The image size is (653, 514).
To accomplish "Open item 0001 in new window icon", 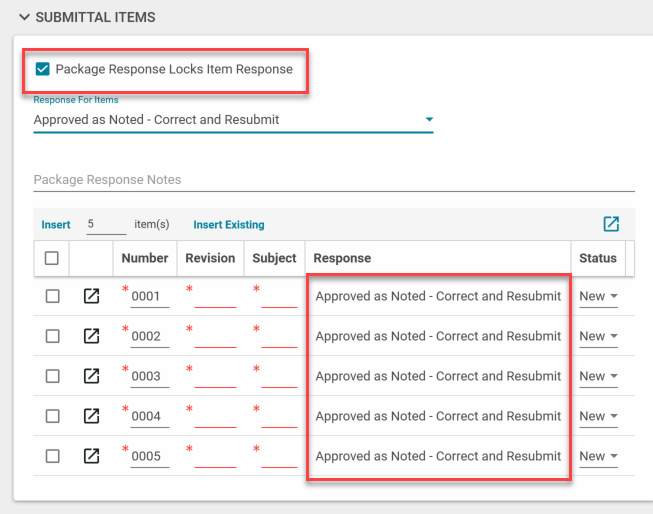I will click(91, 296).
